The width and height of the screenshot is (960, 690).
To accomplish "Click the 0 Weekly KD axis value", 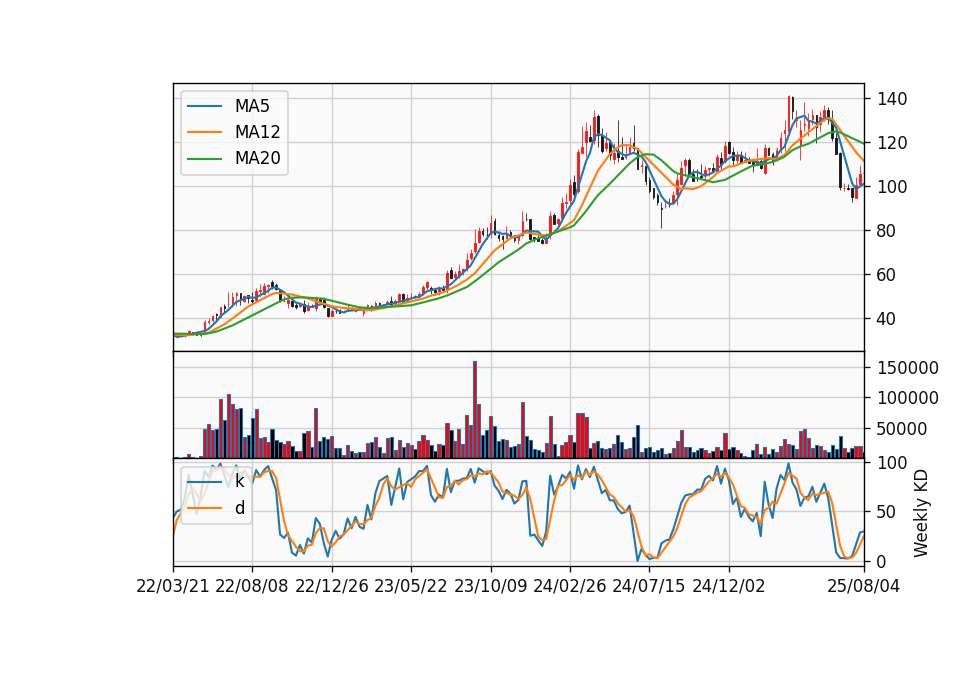I will point(882,561).
